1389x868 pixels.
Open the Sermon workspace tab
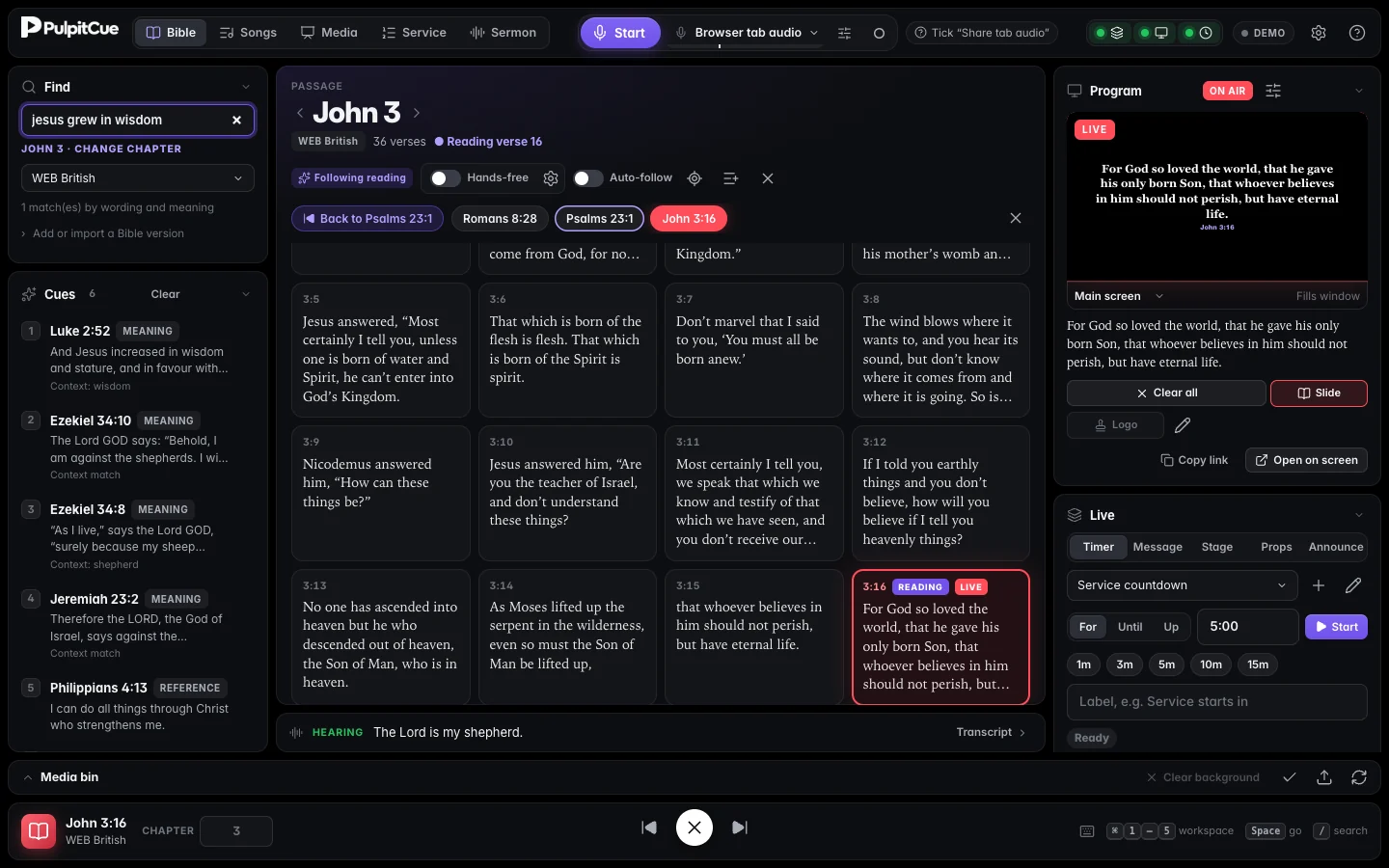click(503, 33)
